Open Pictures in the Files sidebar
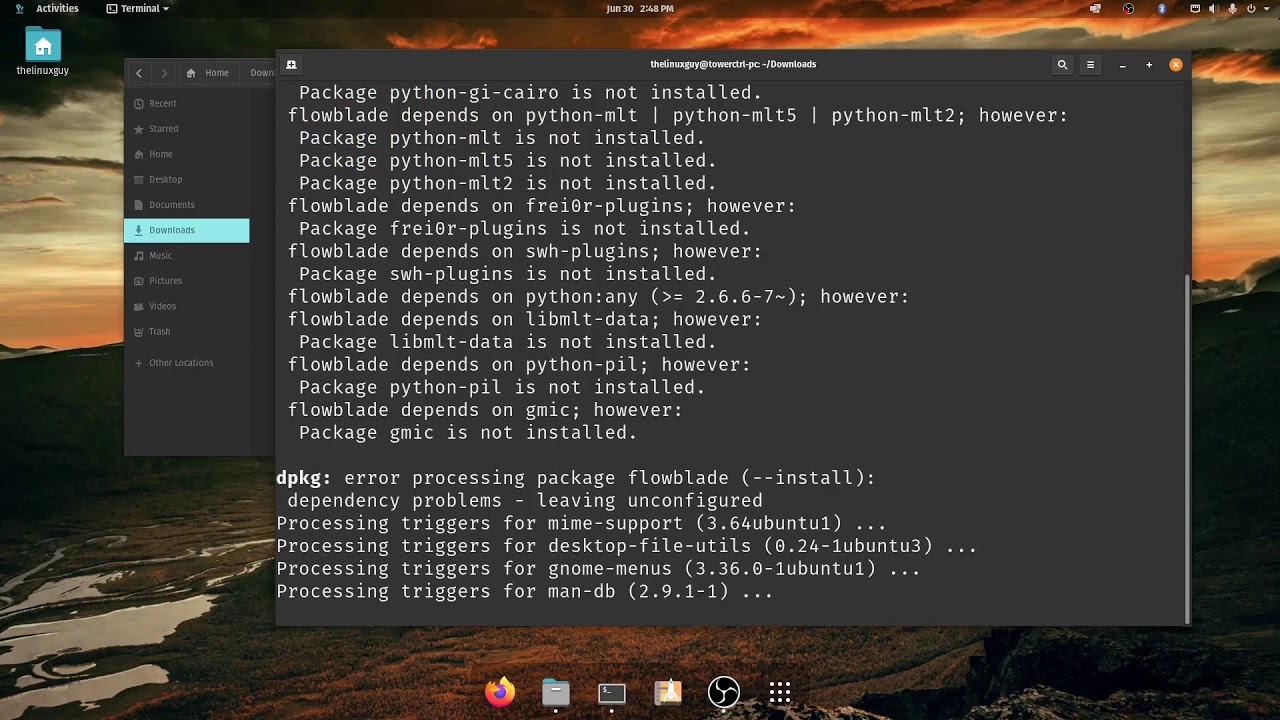This screenshot has width=1280, height=720. click(x=186, y=280)
